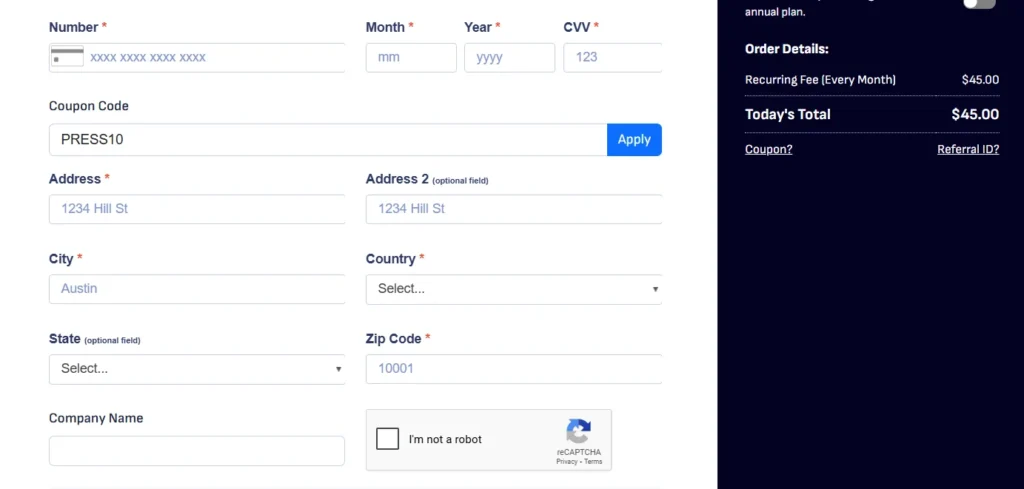The width and height of the screenshot is (1024, 489).
Task: Open the Country dropdown
Action: coord(514,289)
